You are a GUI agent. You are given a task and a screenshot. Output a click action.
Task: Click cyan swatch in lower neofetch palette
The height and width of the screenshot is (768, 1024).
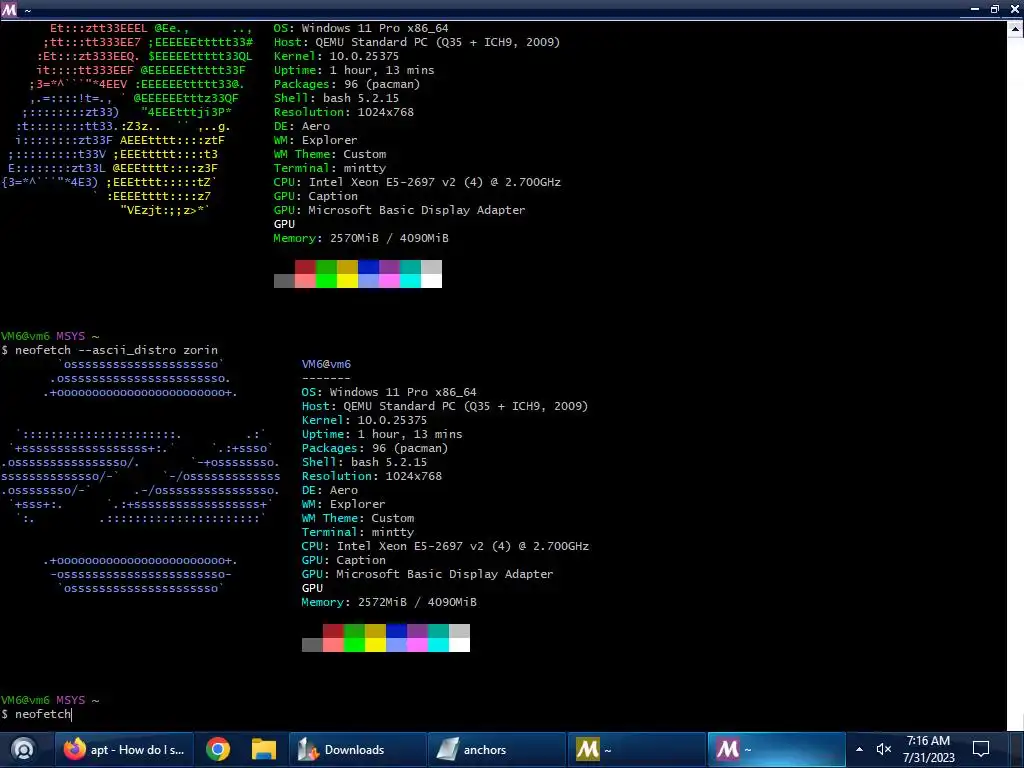click(x=438, y=645)
